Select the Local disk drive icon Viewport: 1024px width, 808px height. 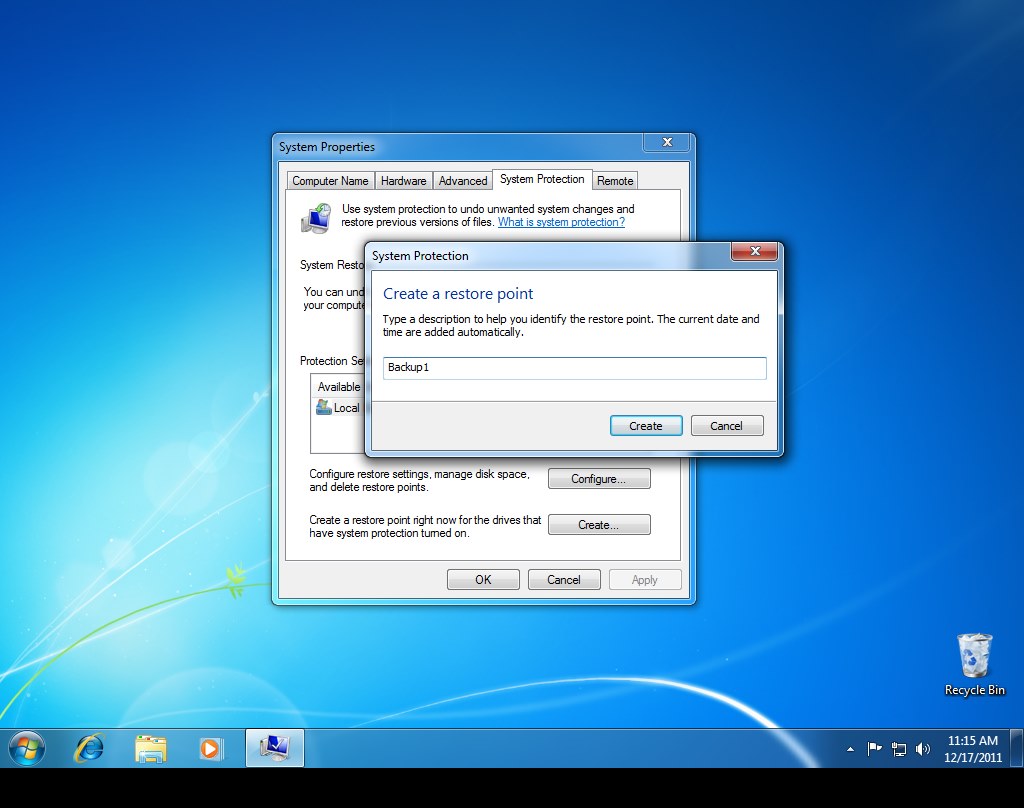click(324, 408)
